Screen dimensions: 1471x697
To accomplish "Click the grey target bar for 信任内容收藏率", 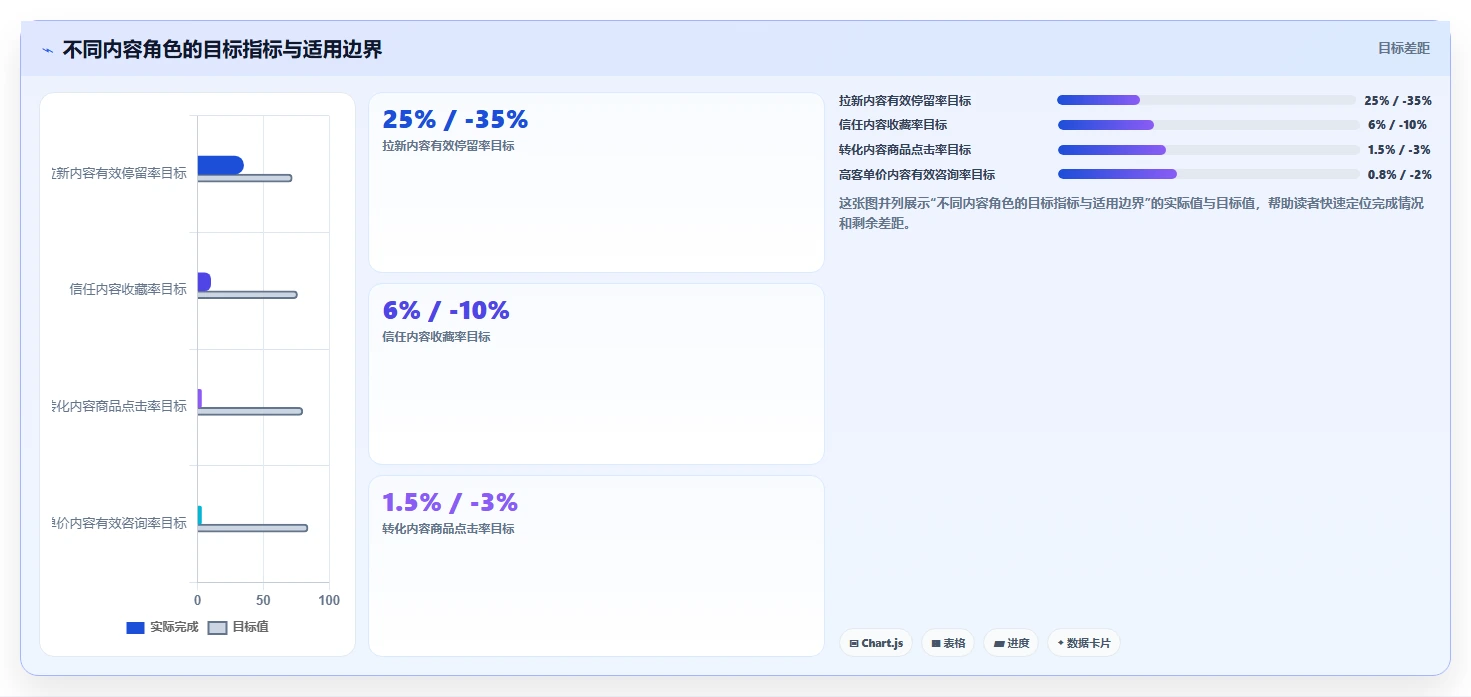I will (x=247, y=295).
